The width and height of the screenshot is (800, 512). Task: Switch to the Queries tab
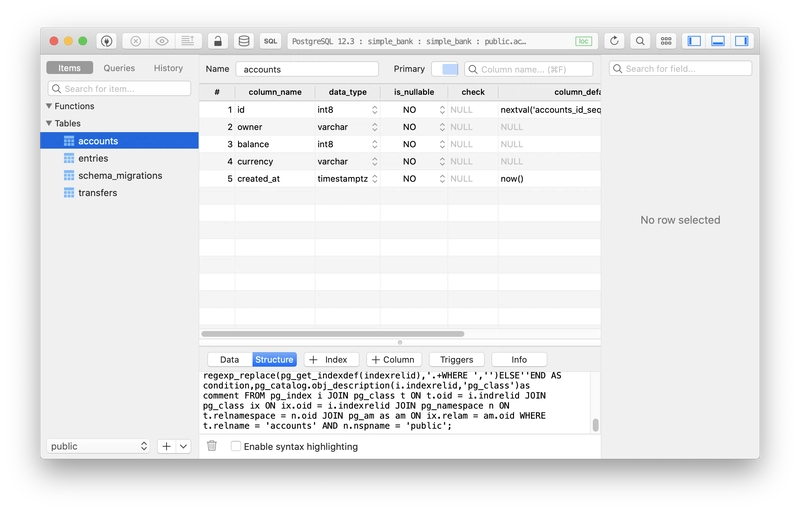[119, 68]
